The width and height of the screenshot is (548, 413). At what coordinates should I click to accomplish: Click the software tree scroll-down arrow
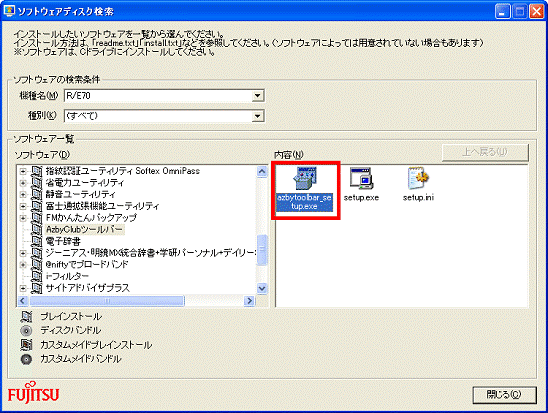pos(262,289)
